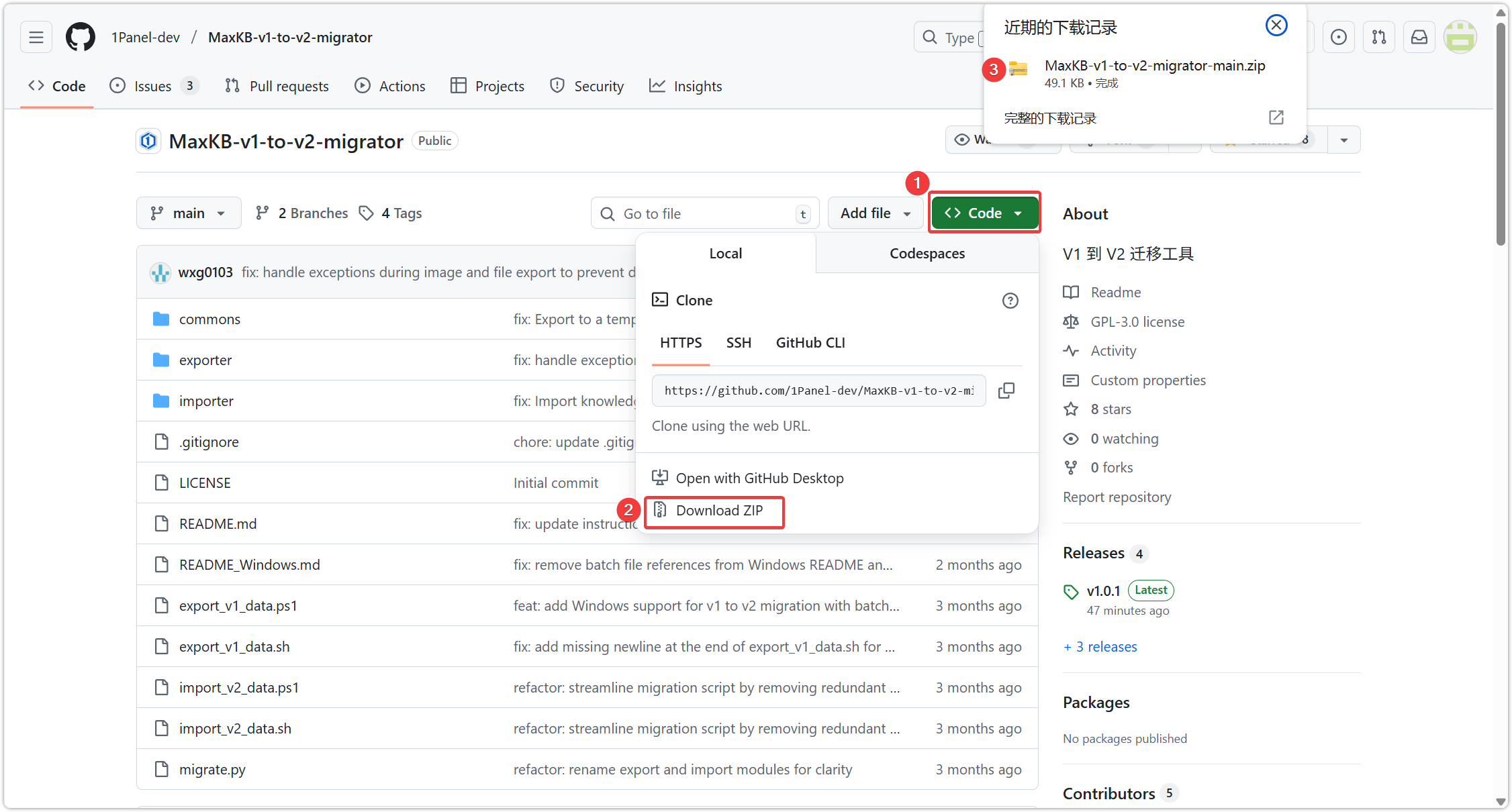Viewport: 1512px width, 812px height.
Task: Toggle the green Code dropdown button
Action: point(984,213)
